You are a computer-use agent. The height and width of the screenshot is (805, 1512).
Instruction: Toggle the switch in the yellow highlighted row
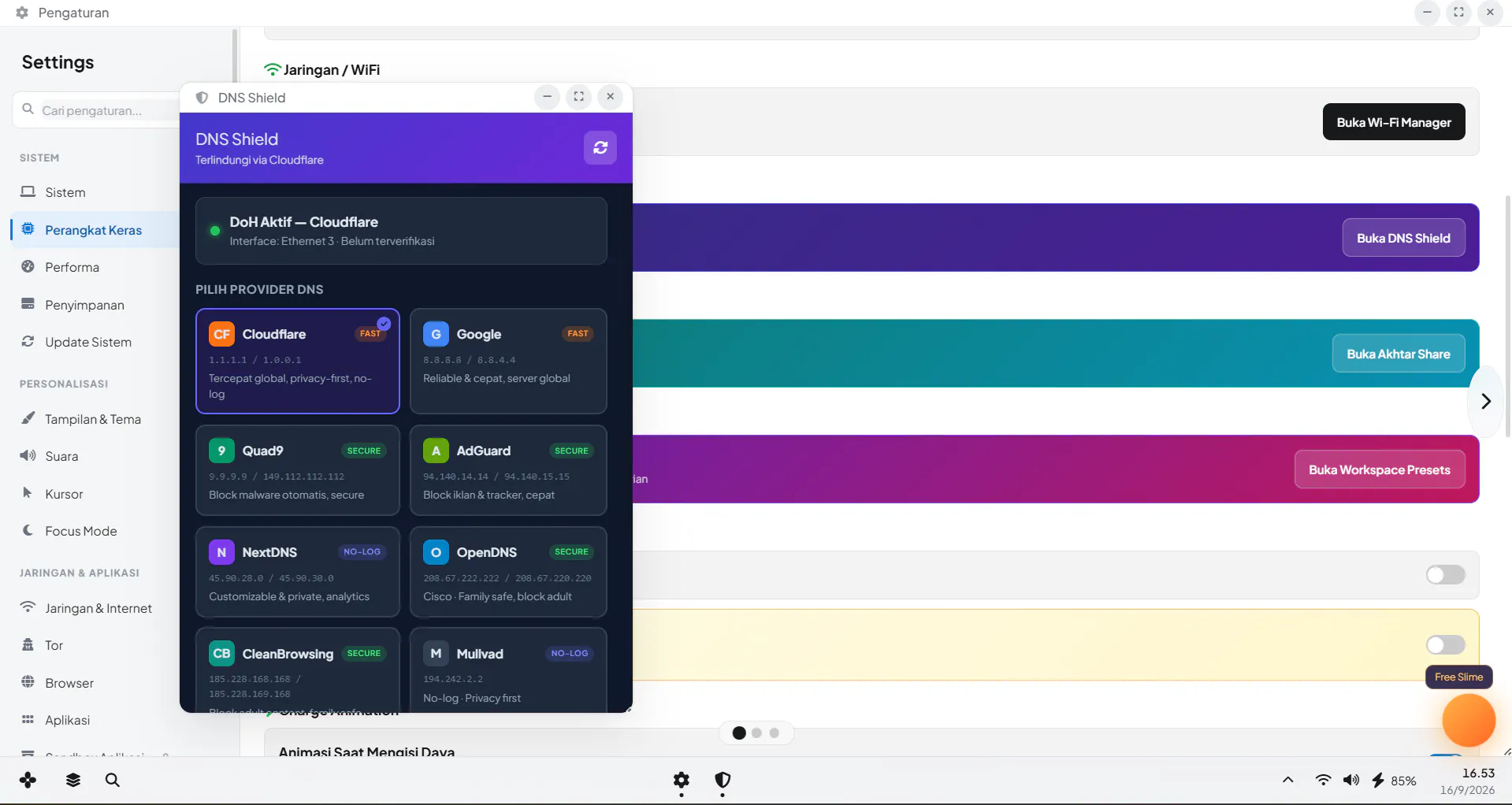click(x=1445, y=645)
